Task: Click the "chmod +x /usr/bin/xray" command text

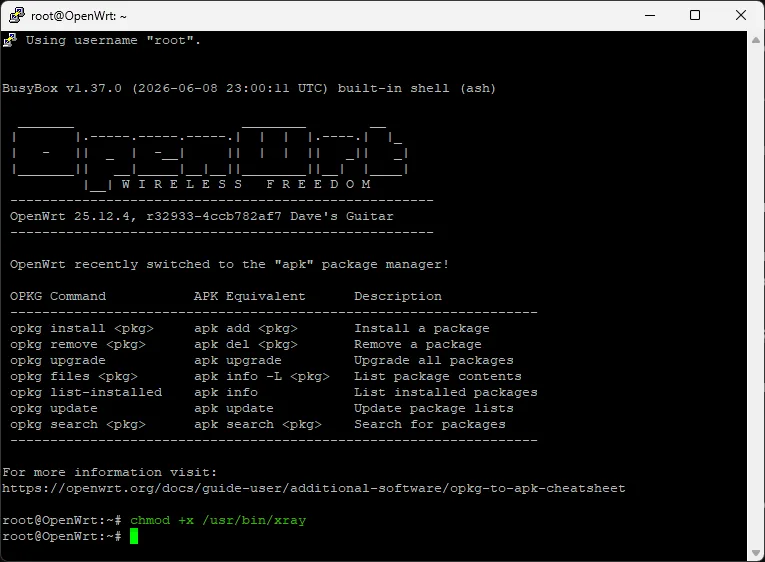Action: [218, 521]
